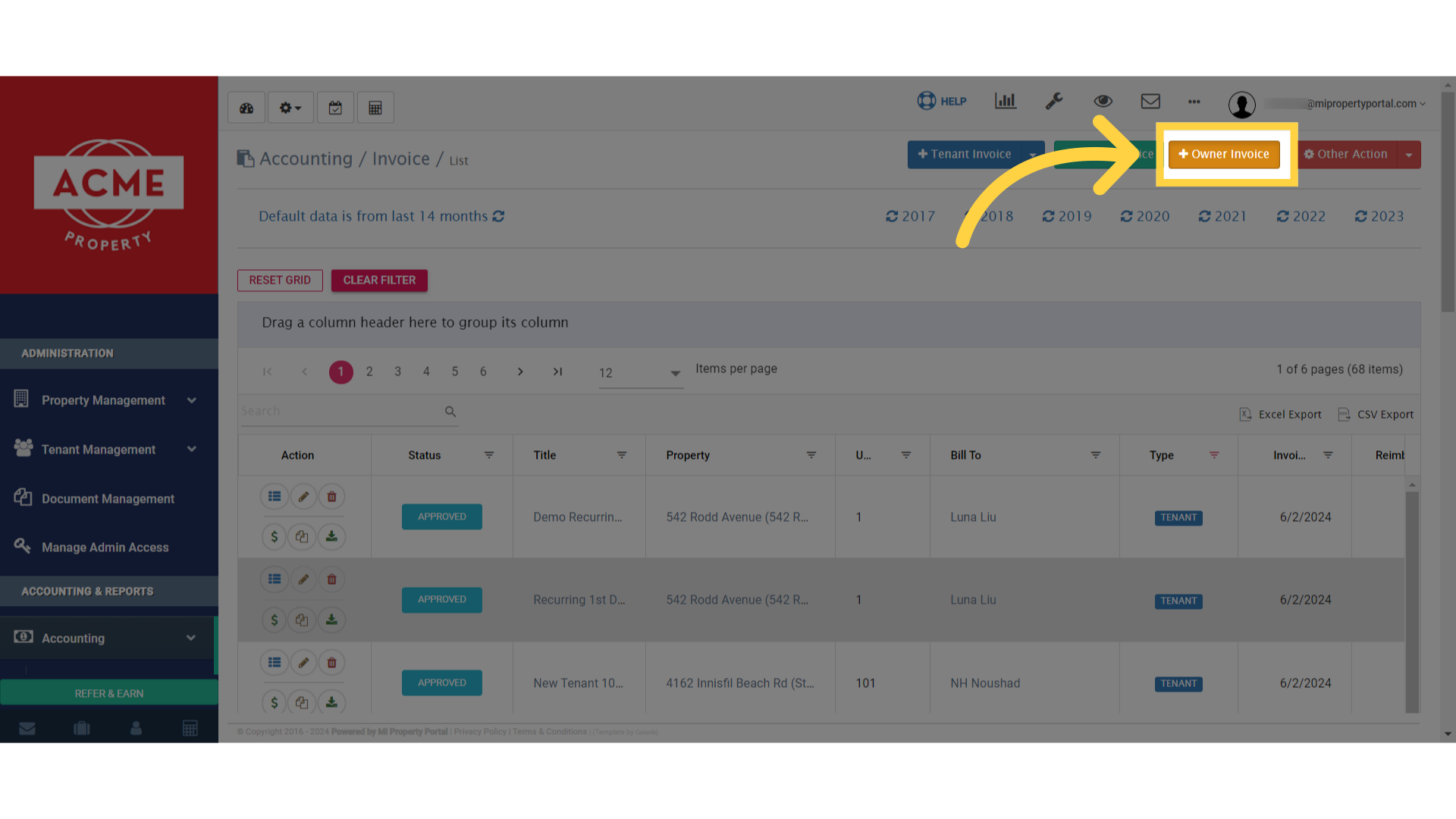Open the settings gear dropdown
The width and height of the screenshot is (1456, 819).
290,108
